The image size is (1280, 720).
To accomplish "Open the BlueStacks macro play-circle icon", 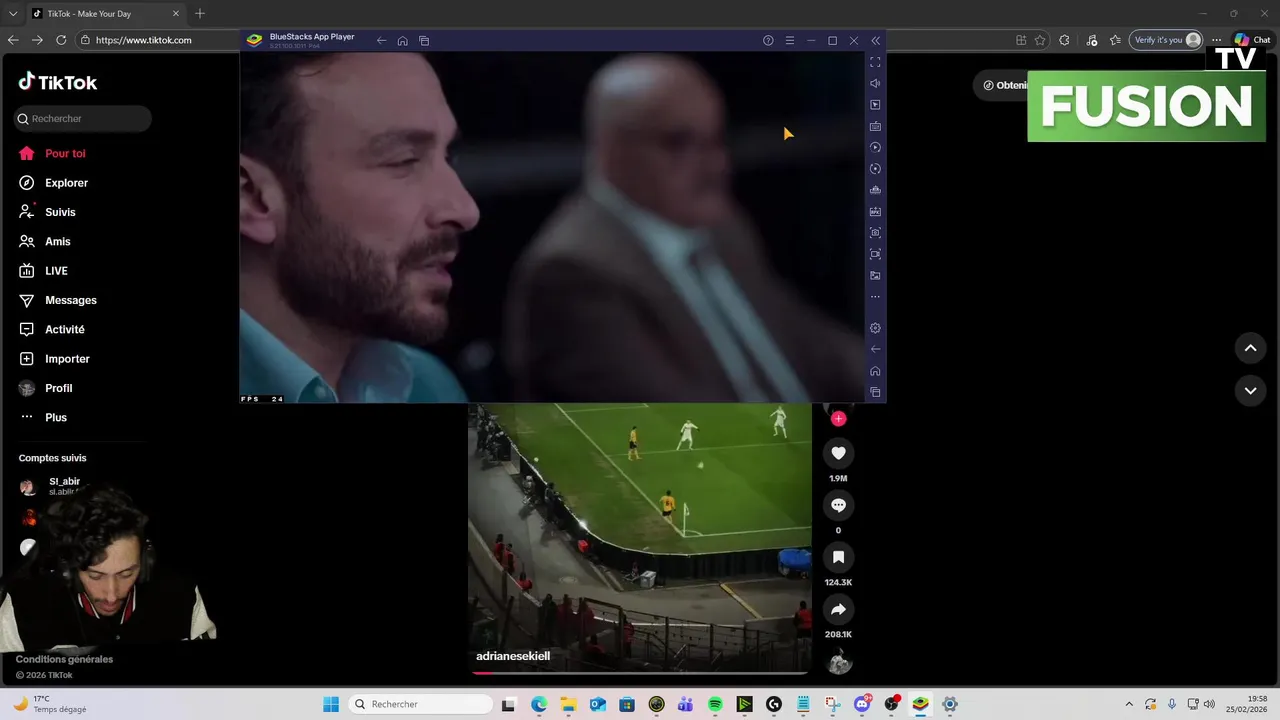I will (875, 148).
